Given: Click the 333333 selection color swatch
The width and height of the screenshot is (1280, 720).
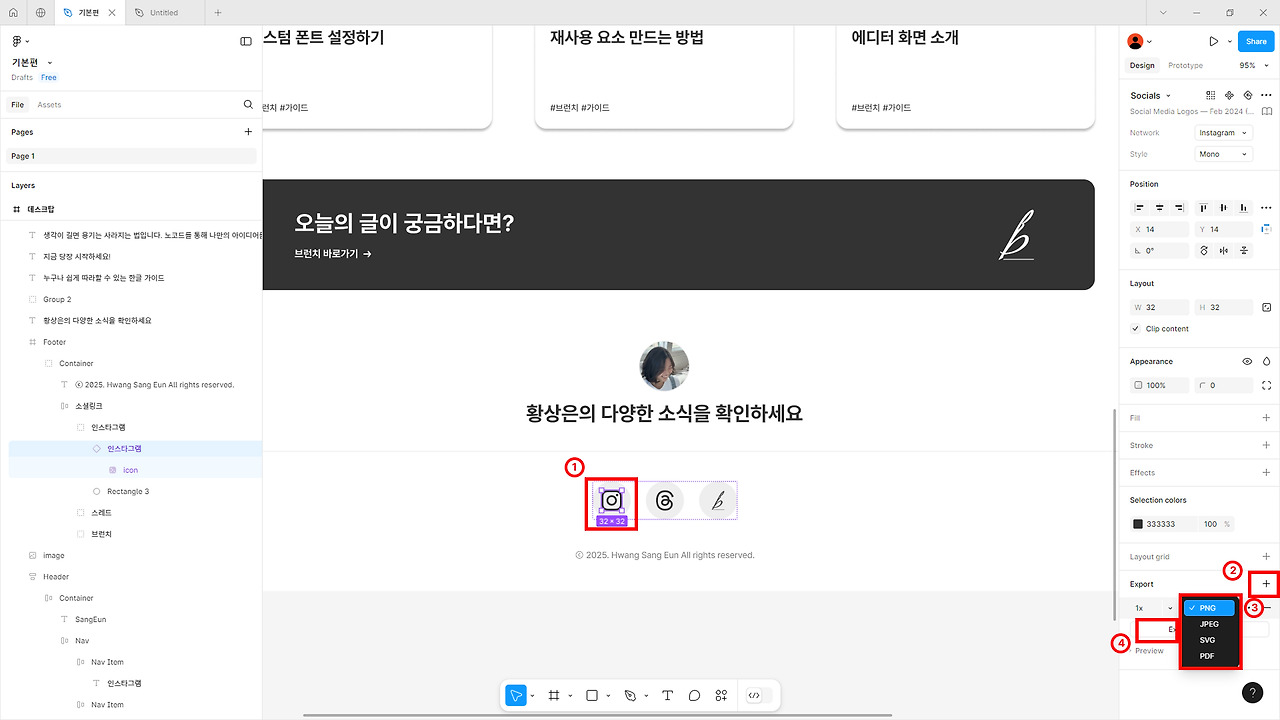Looking at the screenshot, I should pos(1138,523).
